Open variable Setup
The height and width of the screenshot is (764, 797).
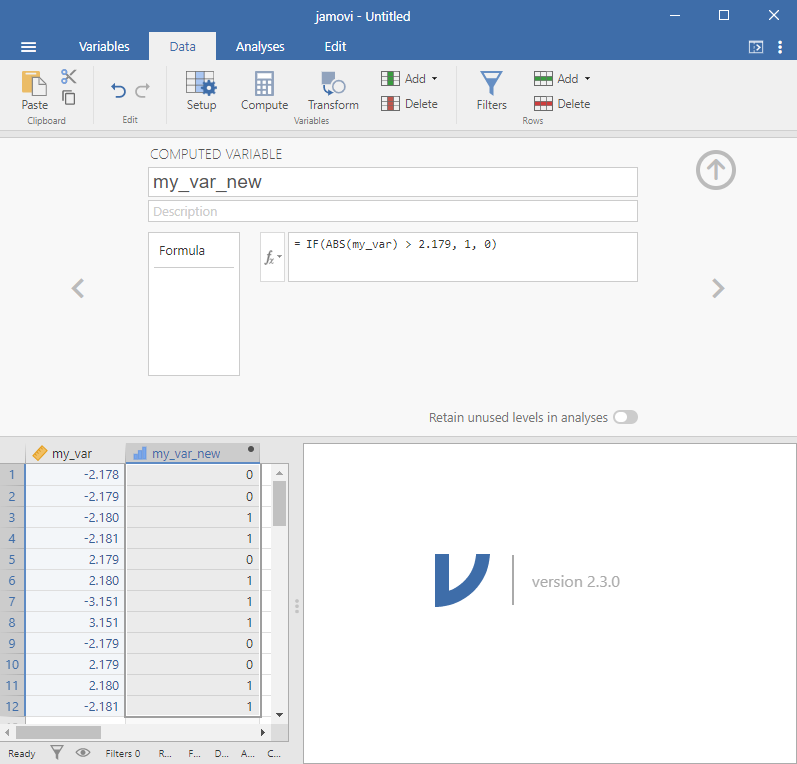(x=201, y=90)
